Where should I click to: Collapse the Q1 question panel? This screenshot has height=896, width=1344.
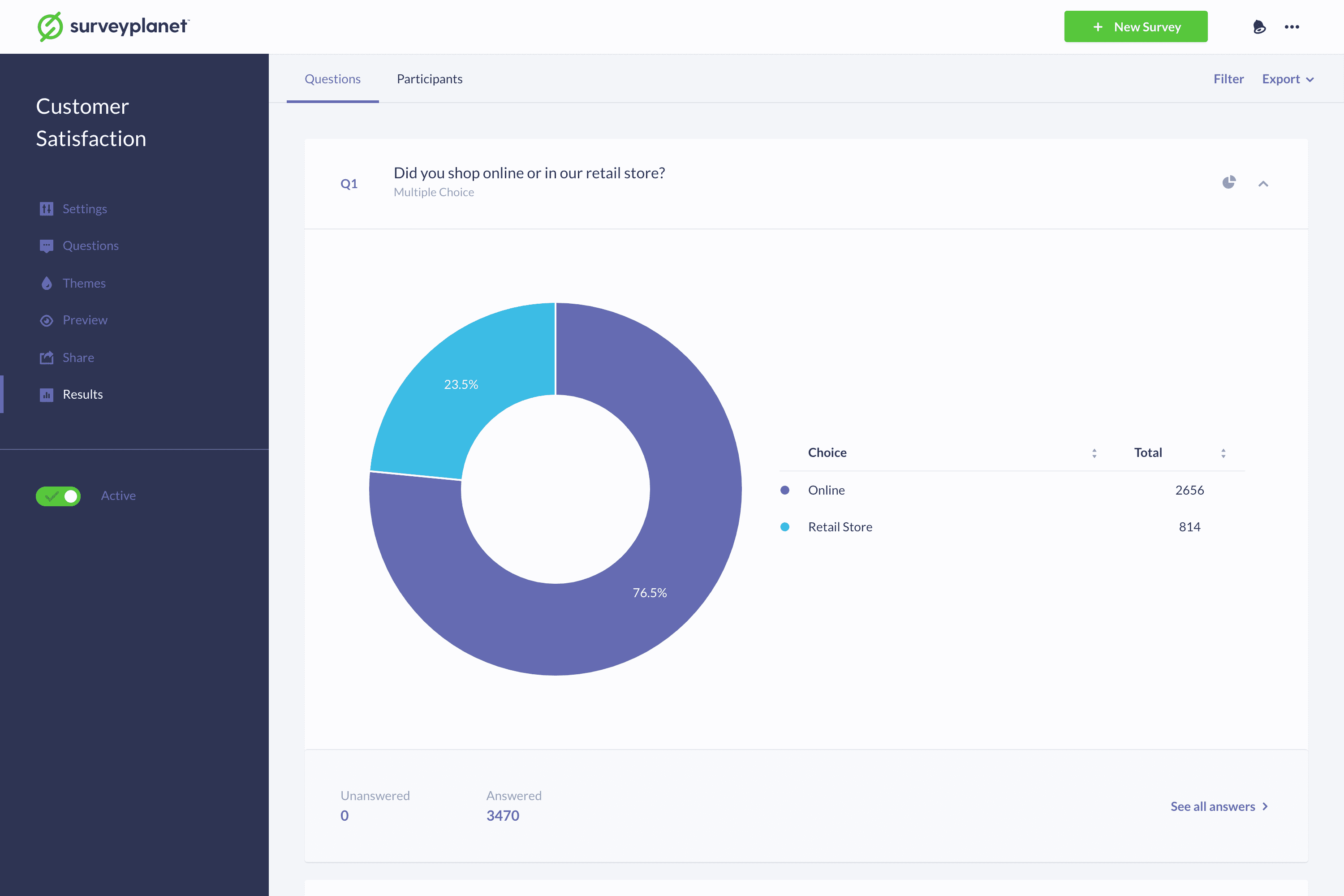[x=1263, y=184]
